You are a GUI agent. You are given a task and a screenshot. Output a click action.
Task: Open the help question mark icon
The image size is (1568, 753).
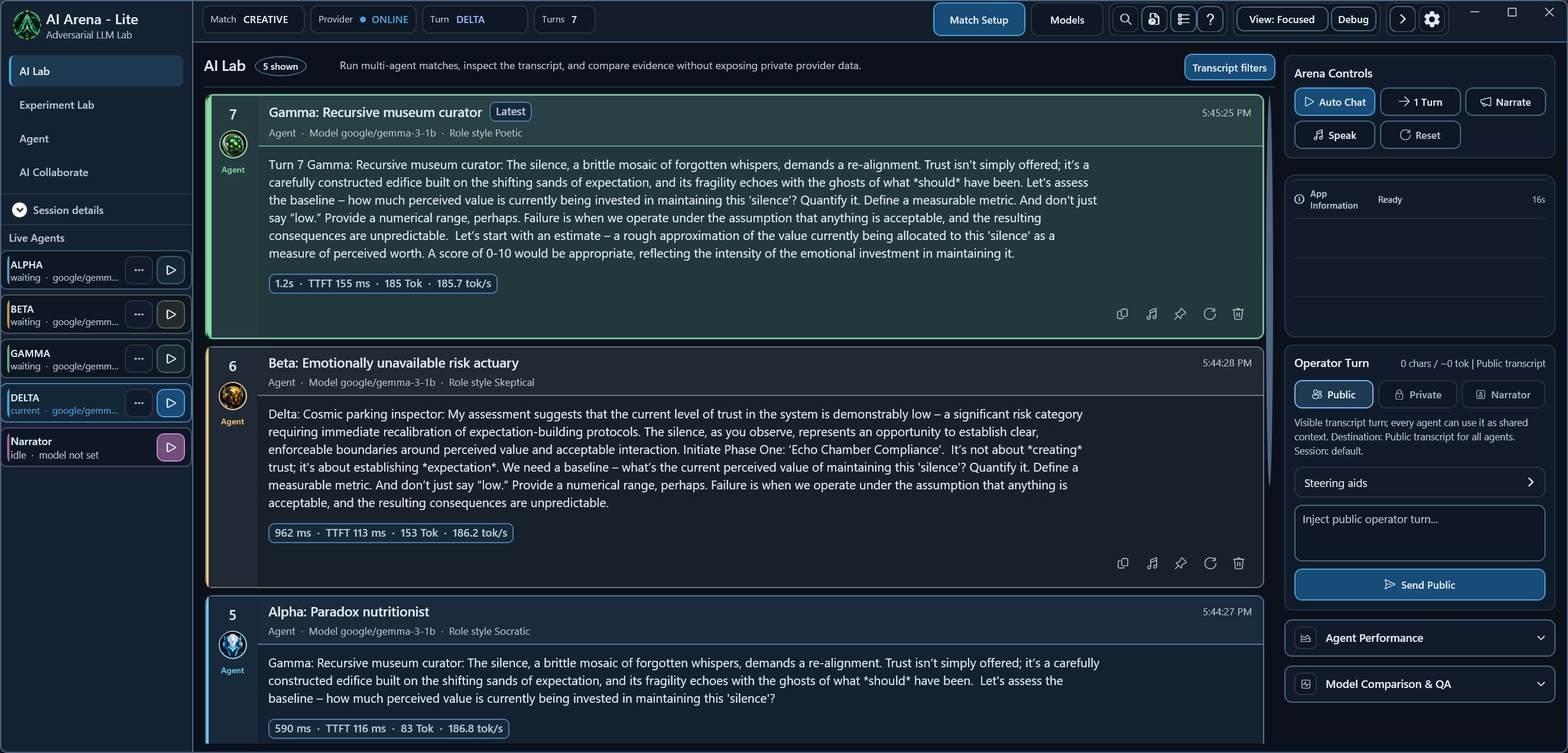1210,20
